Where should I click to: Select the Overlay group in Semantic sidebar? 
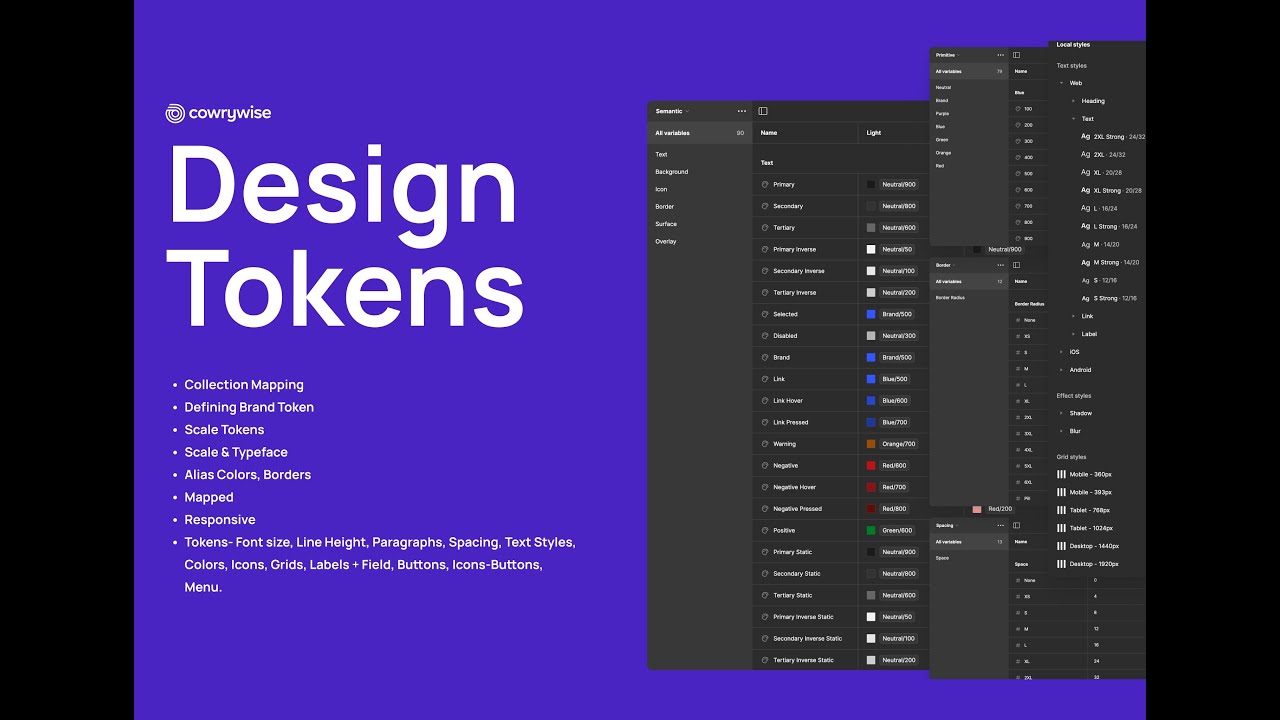[x=666, y=242]
